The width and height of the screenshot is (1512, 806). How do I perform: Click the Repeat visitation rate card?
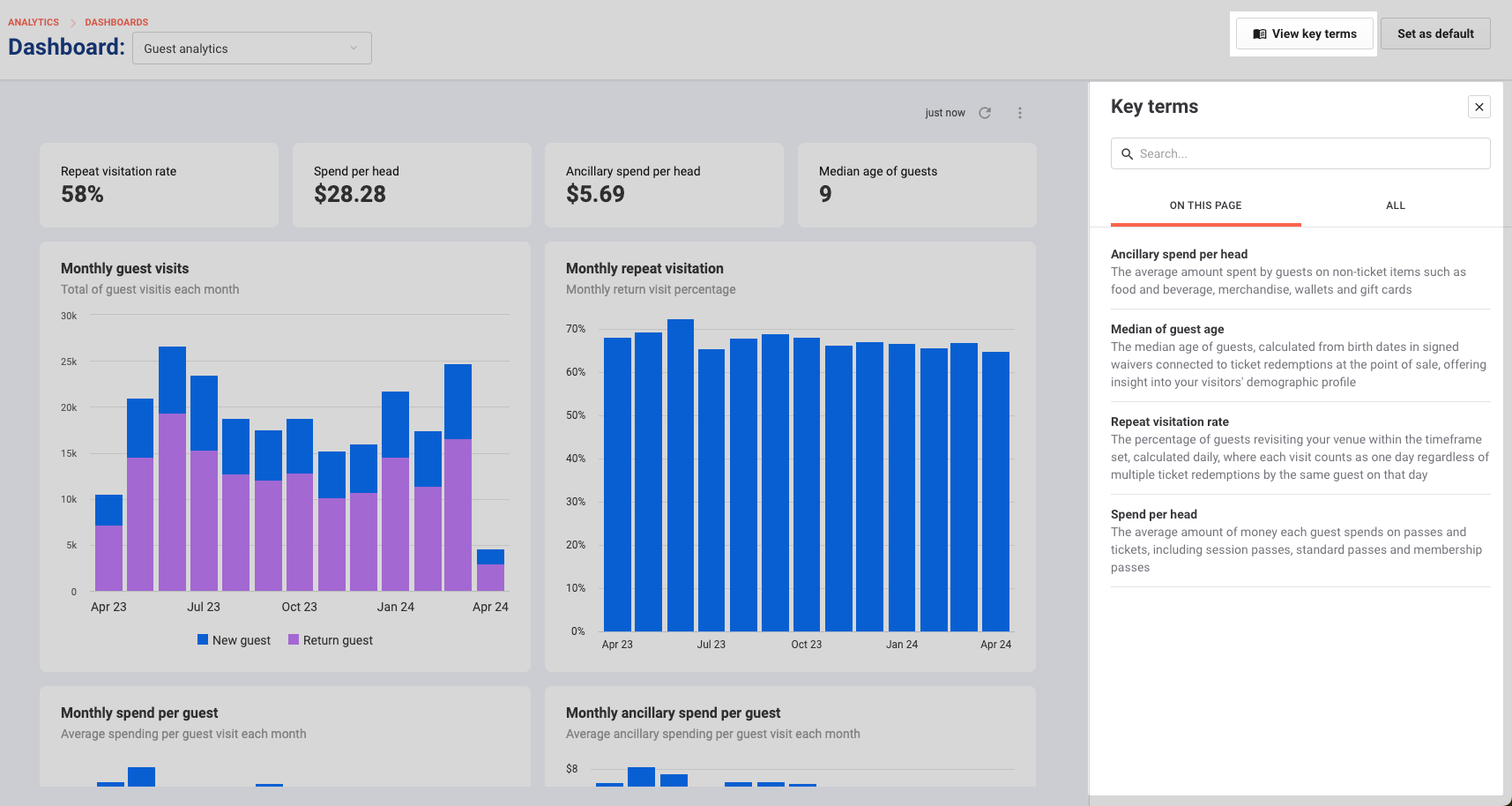159,185
